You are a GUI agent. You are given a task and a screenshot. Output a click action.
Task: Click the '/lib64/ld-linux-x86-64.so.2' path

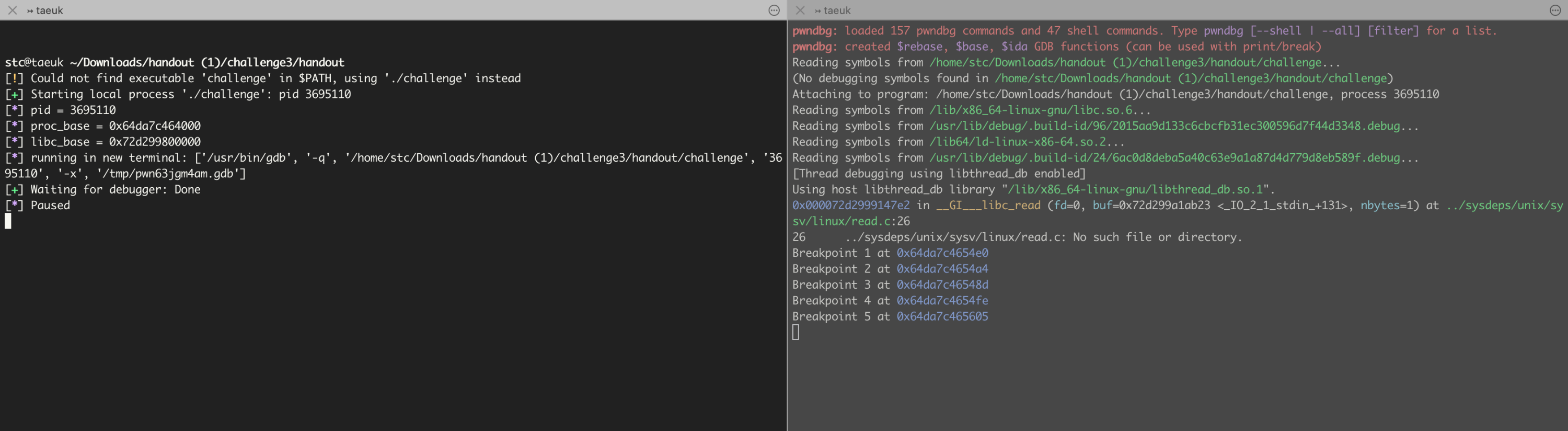(x=1018, y=142)
